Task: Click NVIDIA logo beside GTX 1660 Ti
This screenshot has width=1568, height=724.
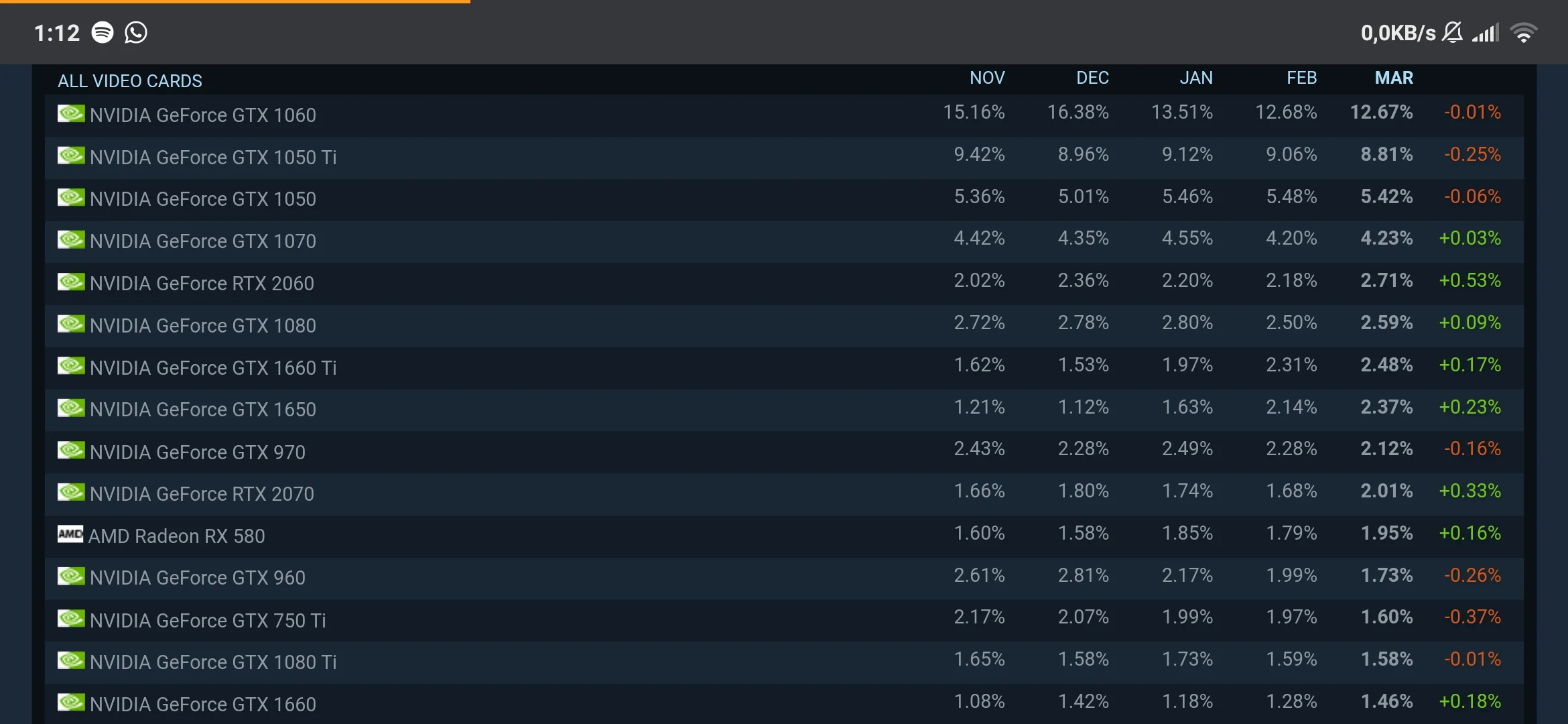Action: click(x=71, y=366)
